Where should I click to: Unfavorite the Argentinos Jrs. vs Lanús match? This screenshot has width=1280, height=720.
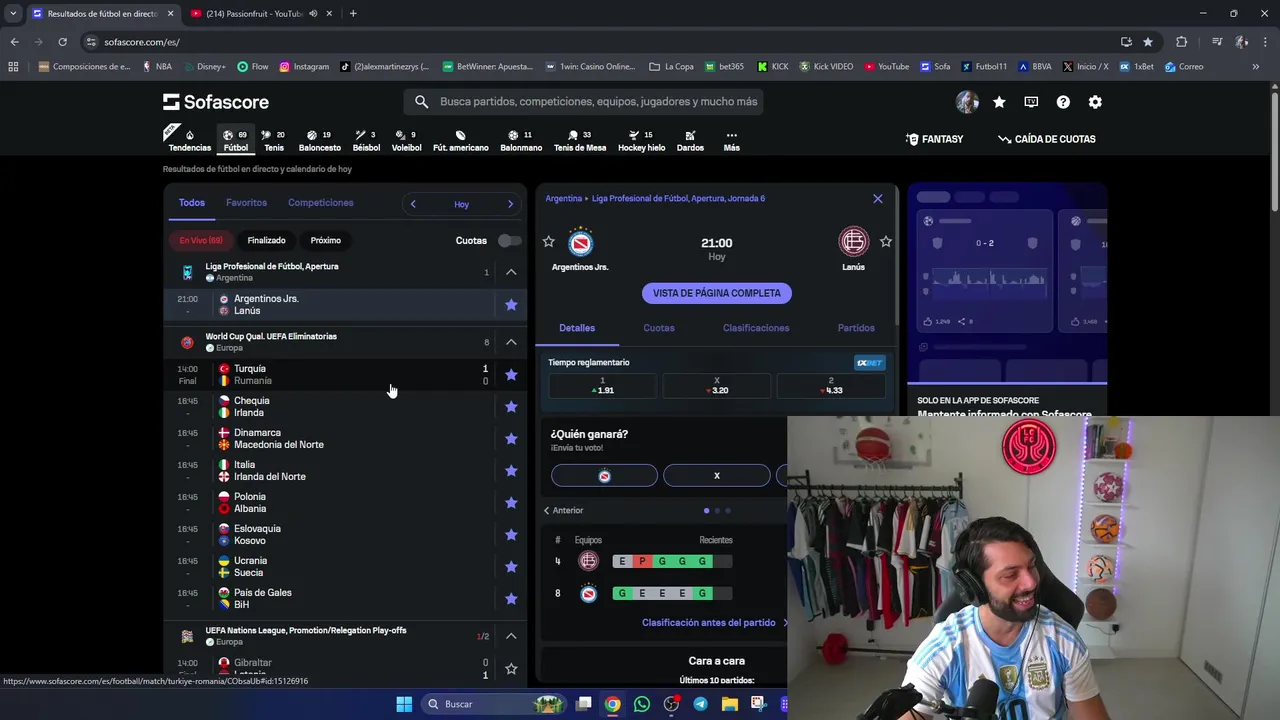[511, 305]
